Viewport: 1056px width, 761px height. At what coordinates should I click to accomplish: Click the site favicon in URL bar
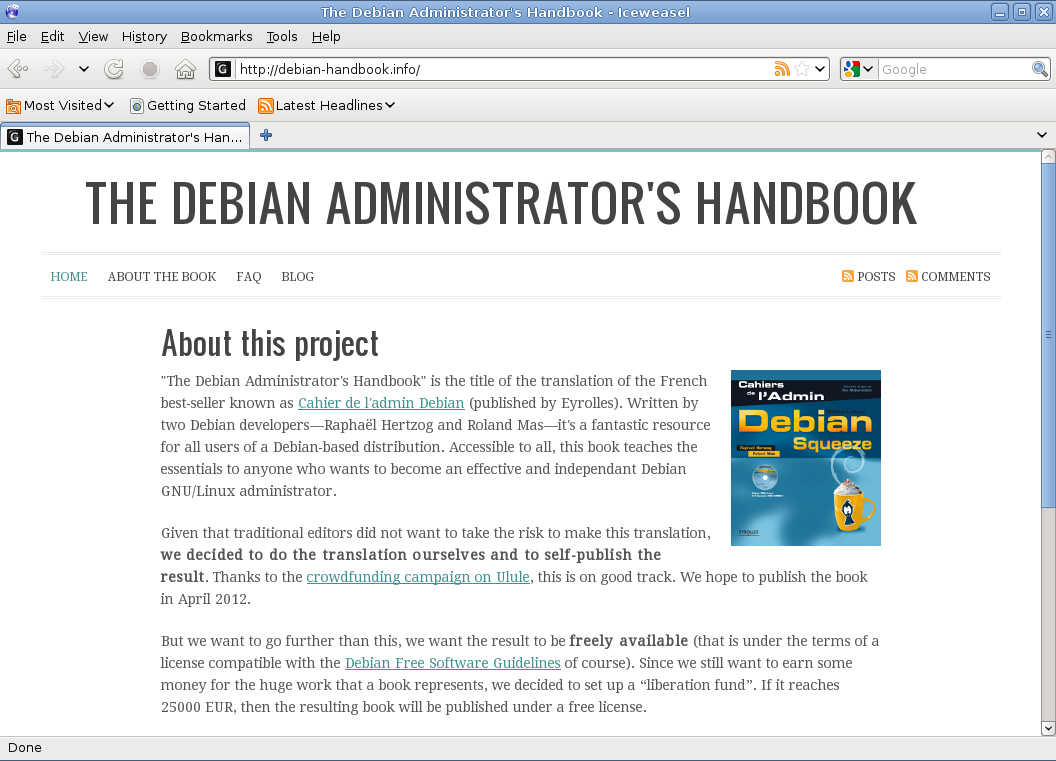[x=223, y=69]
